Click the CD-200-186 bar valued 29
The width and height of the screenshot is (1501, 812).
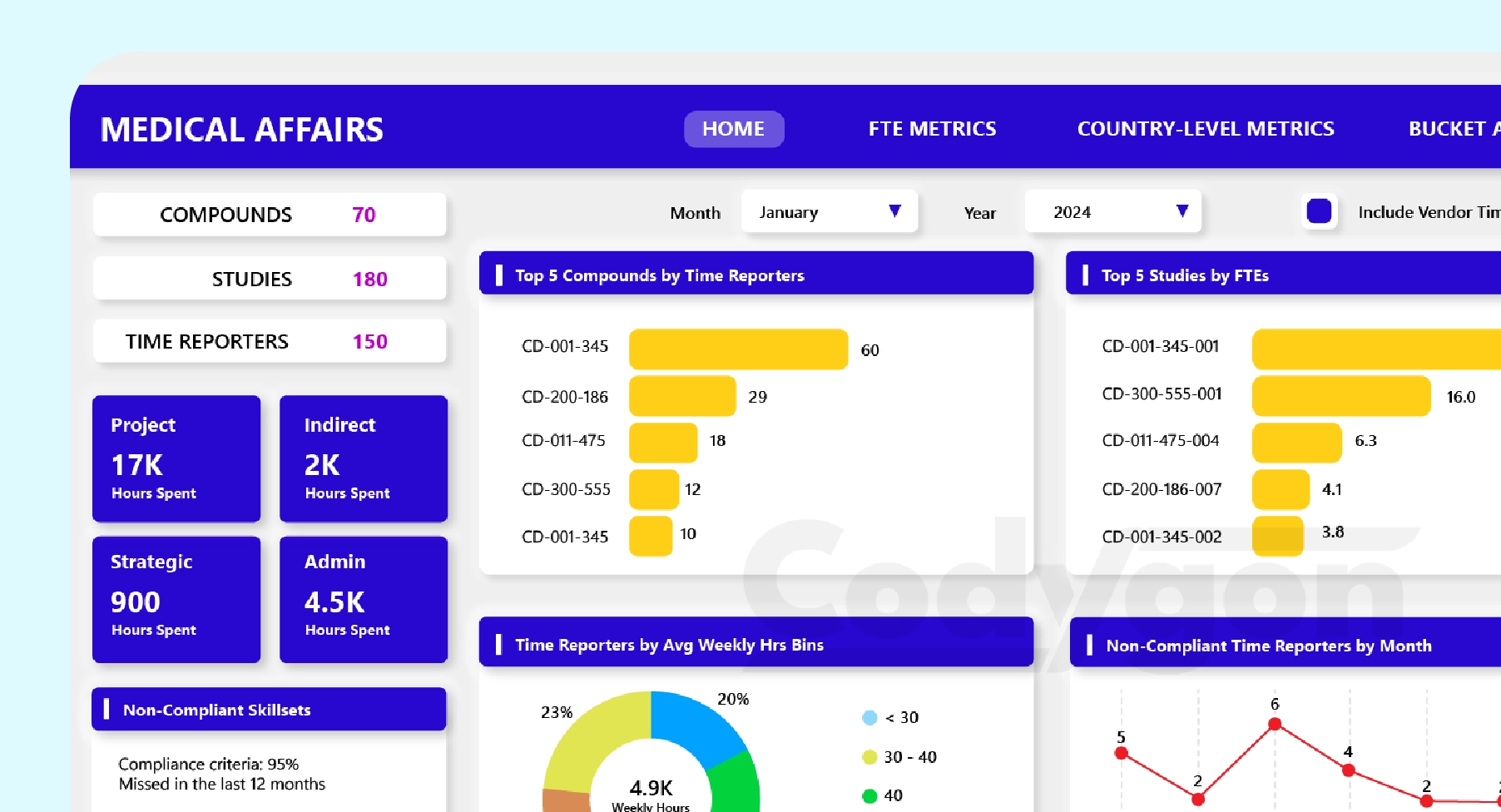click(682, 396)
